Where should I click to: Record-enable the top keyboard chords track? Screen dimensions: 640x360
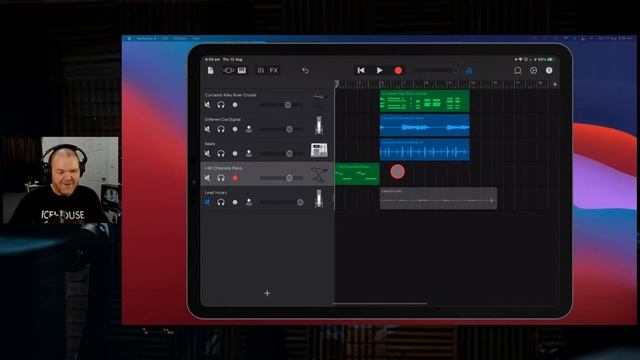[235, 105]
